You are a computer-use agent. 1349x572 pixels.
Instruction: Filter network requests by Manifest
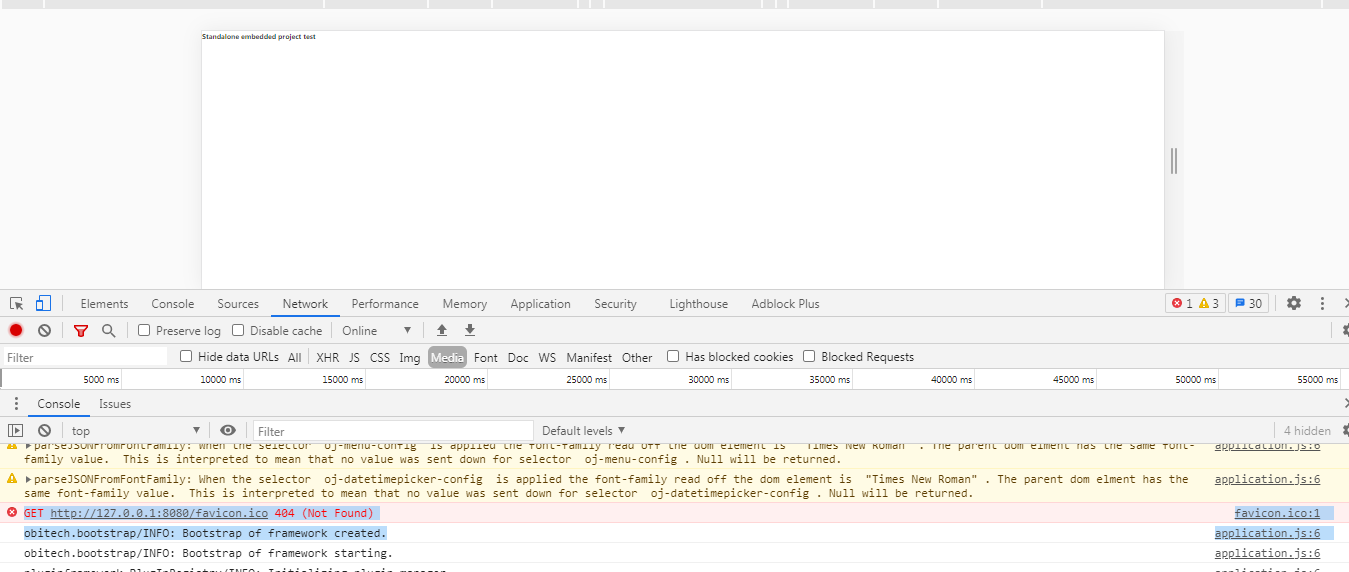(x=589, y=358)
